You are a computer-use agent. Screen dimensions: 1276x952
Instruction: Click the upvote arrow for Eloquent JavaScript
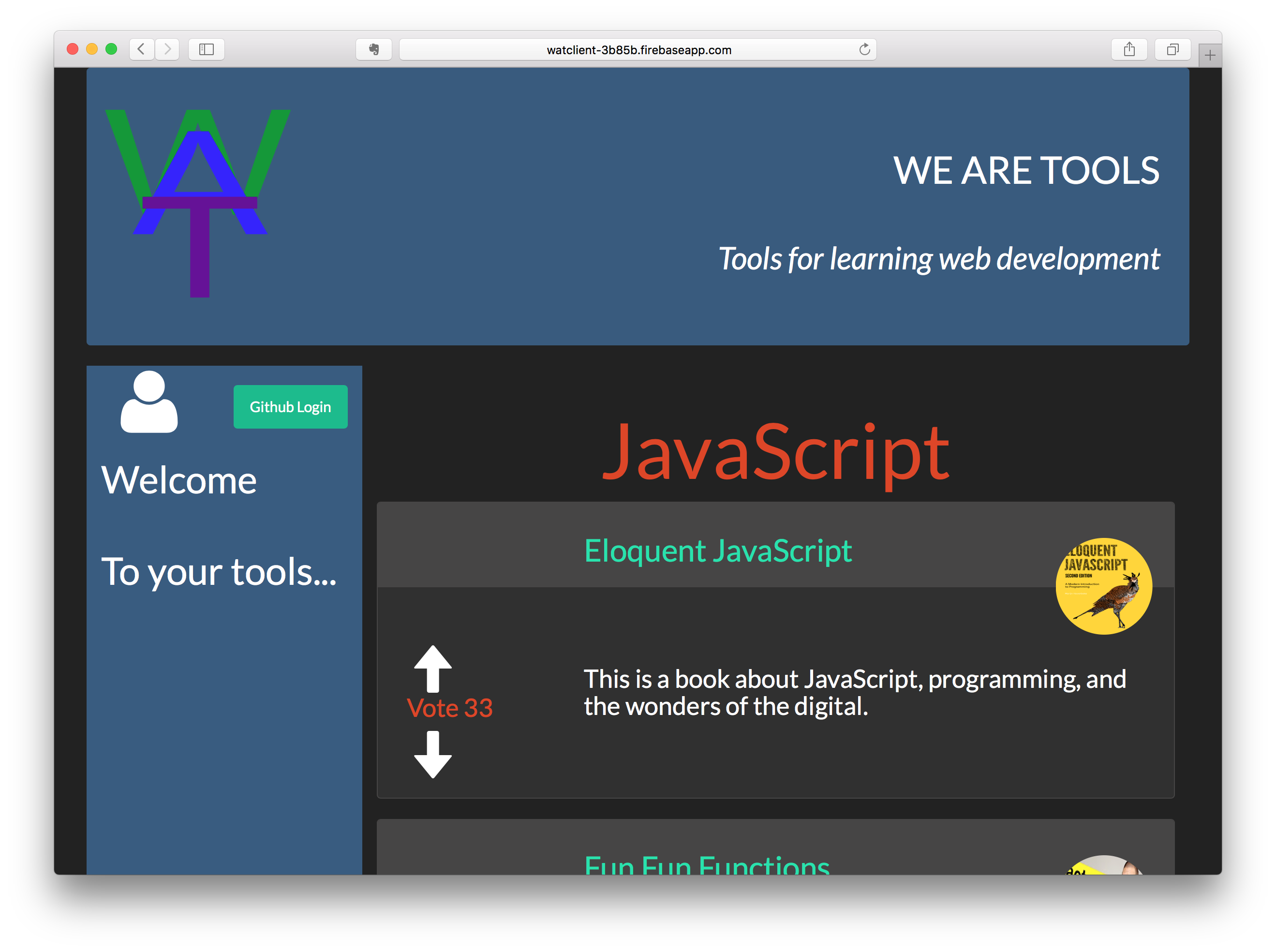tap(432, 668)
